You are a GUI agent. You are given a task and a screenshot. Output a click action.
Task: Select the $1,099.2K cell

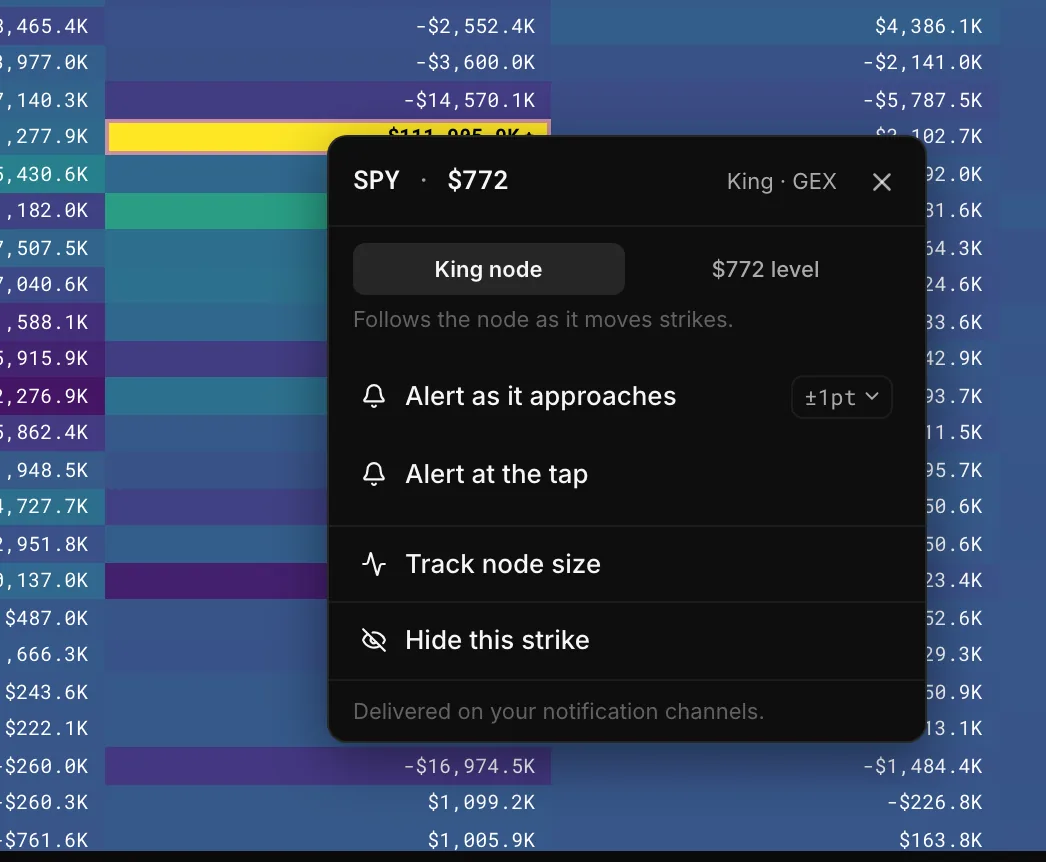tap(328, 803)
